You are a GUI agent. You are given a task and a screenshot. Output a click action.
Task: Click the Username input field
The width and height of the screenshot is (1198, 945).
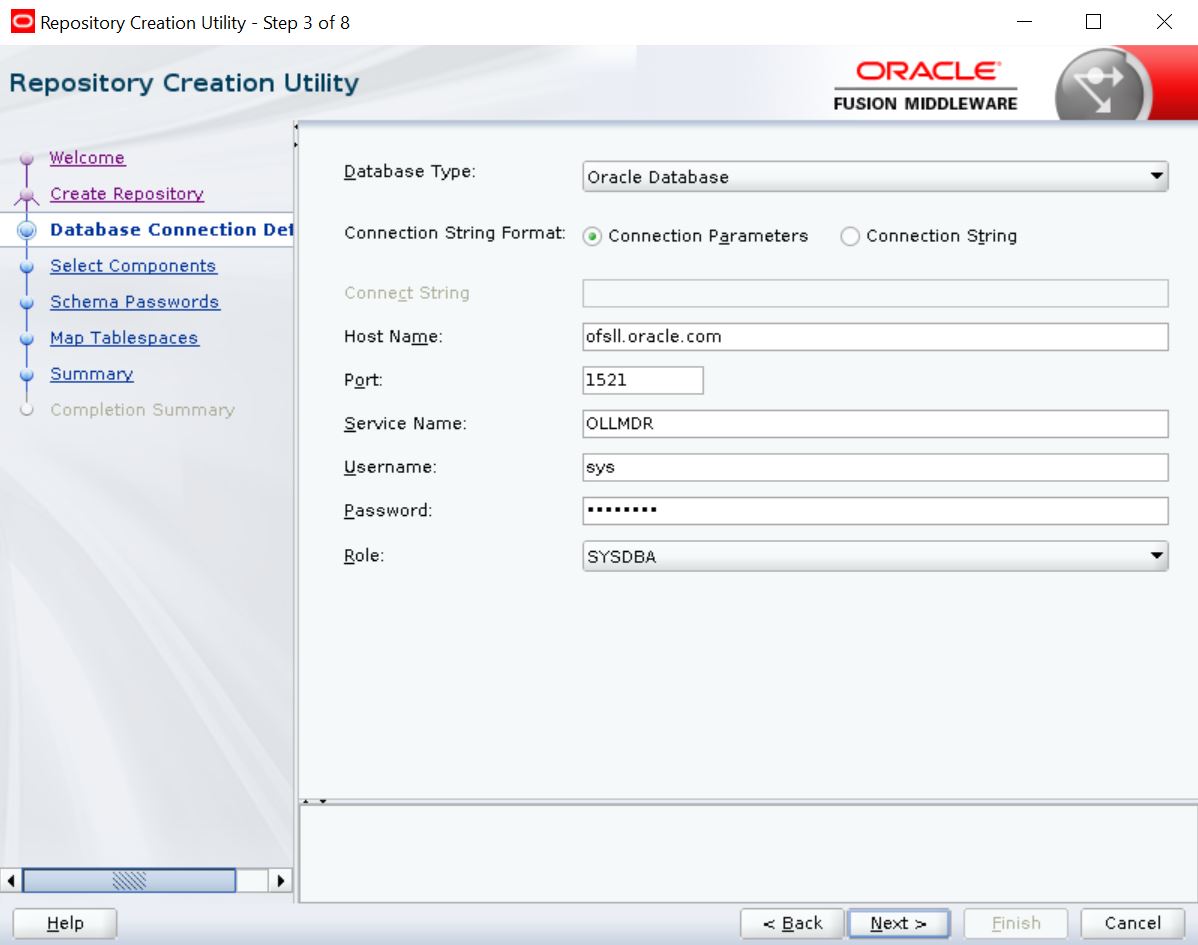pyautogui.click(x=875, y=467)
